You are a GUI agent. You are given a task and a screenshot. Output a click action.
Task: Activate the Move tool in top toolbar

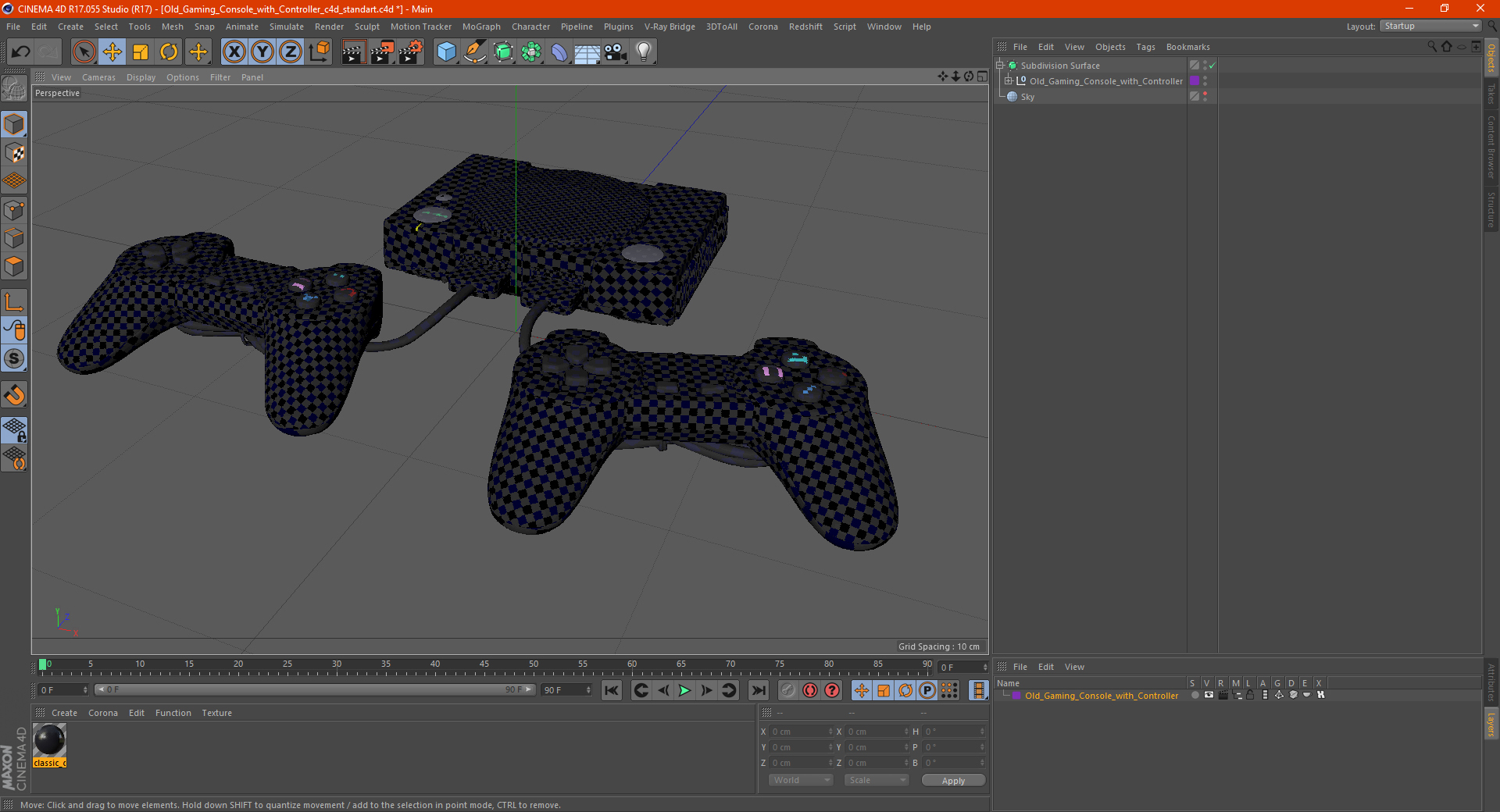pyautogui.click(x=112, y=52)
